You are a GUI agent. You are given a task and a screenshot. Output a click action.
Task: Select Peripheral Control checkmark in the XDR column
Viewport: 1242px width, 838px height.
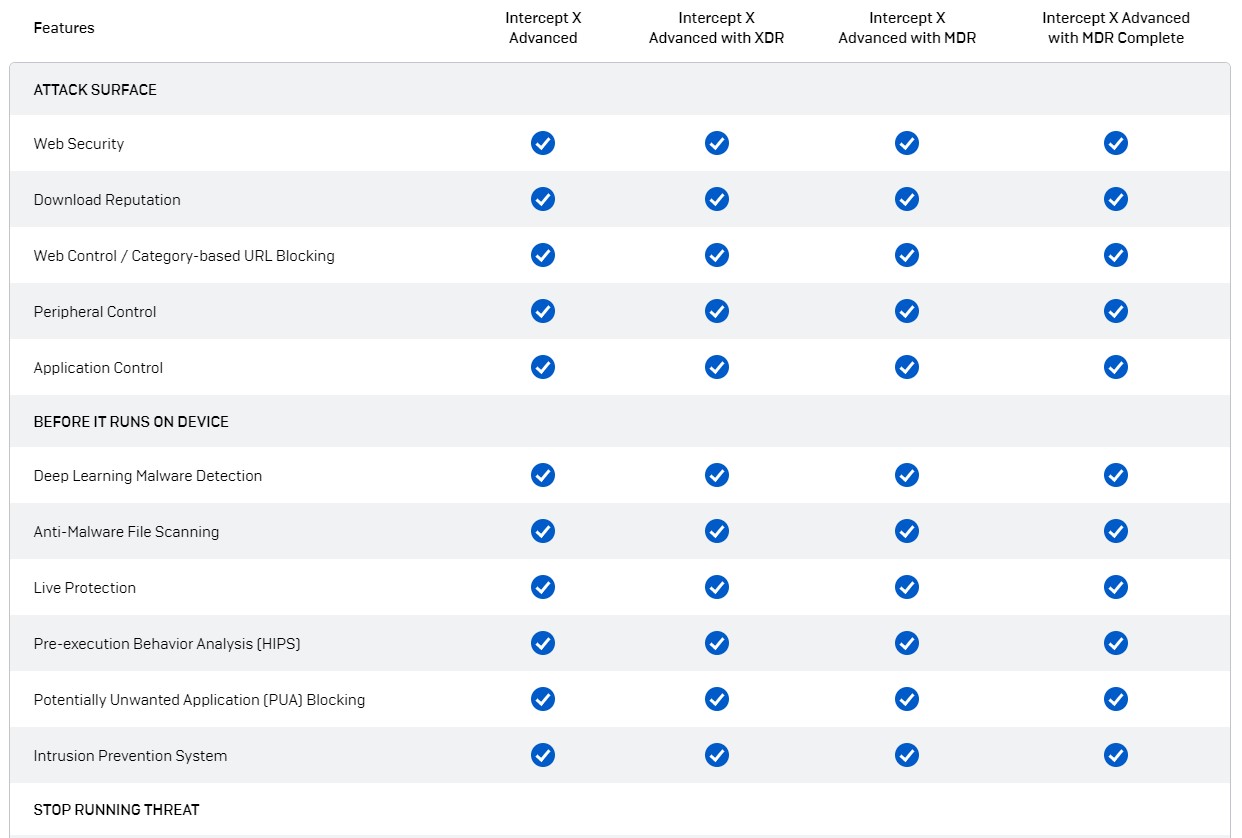(x=717, y=311)
